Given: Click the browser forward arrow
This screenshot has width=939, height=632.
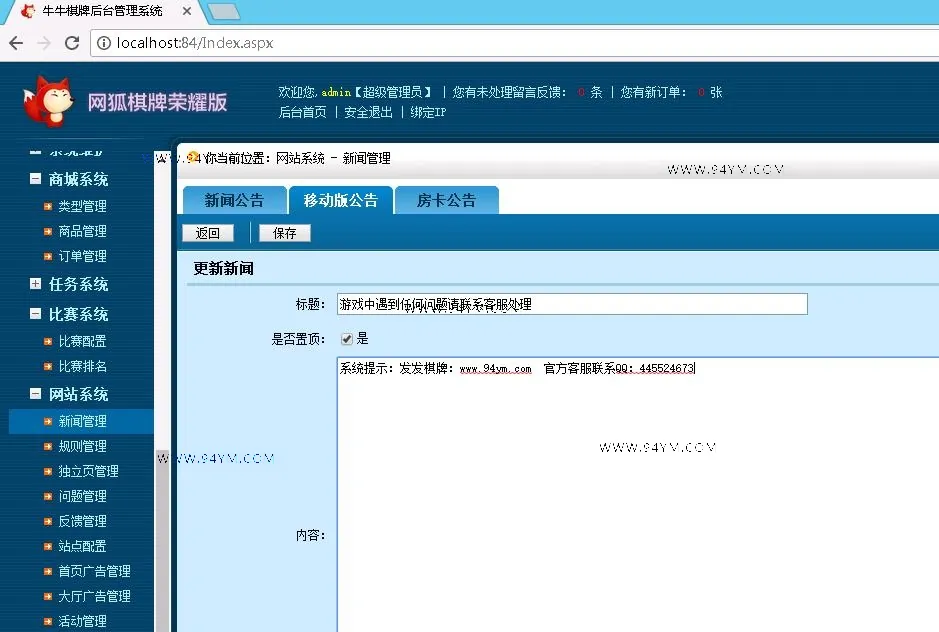Looking at the screenshot, I should tap(44, 43).
